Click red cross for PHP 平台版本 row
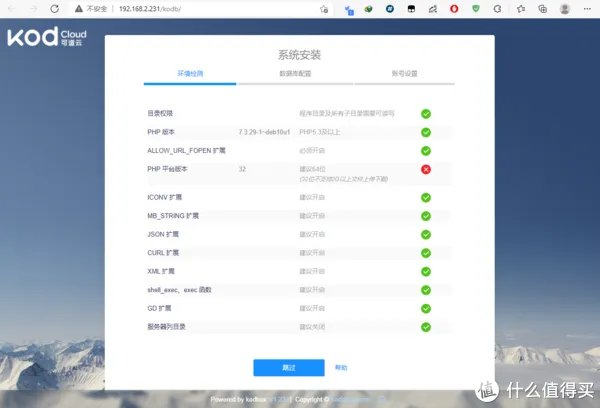 click(x=426, y=169)
